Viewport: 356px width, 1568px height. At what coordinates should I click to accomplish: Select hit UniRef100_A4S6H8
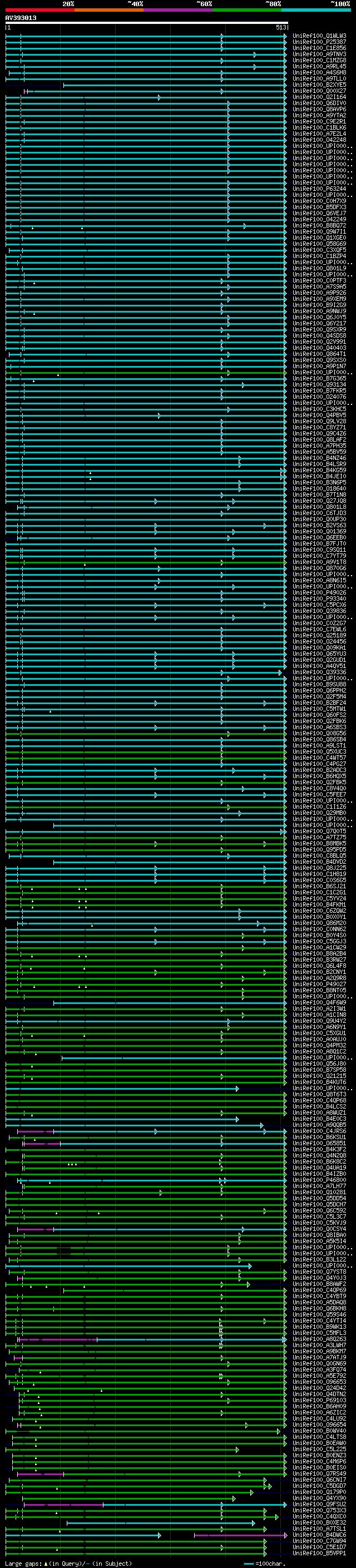[x=319, y=72]
